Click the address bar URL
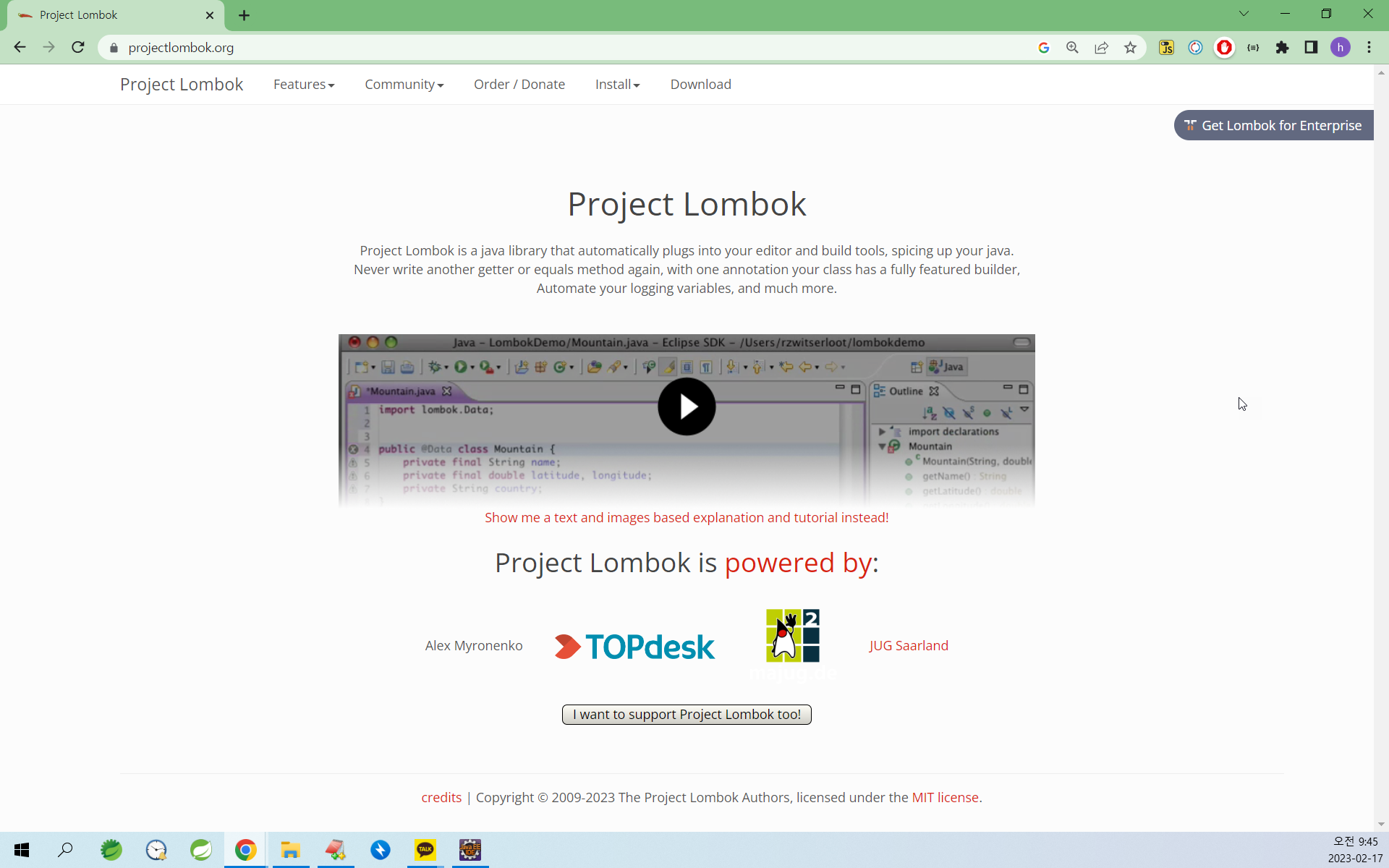1389x868 pixels. 181,48
